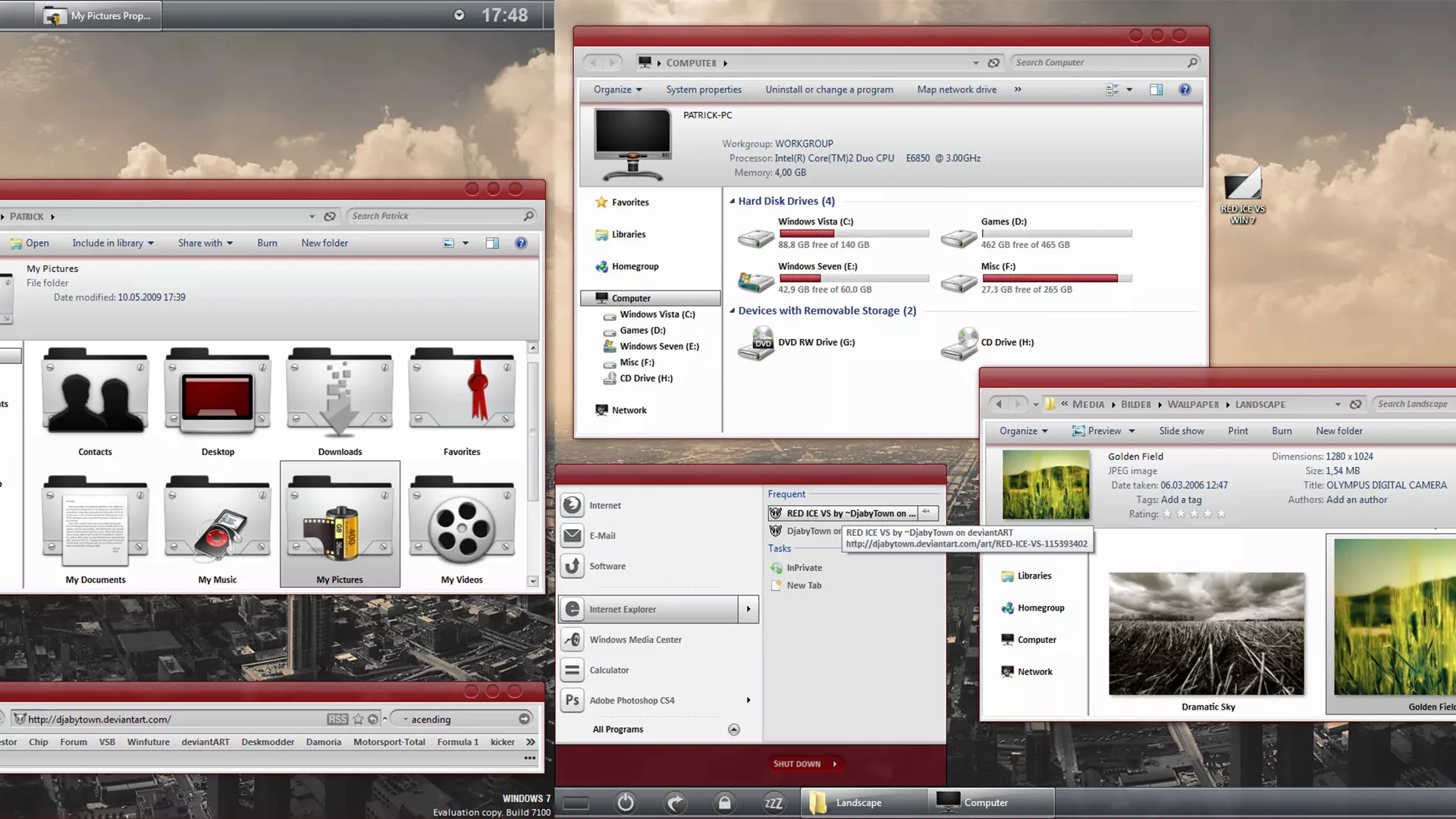Viewport: 1456px width, 819px height.
Task: Click Burn in Landscape window toolbar
Action: click(1282, 431)
